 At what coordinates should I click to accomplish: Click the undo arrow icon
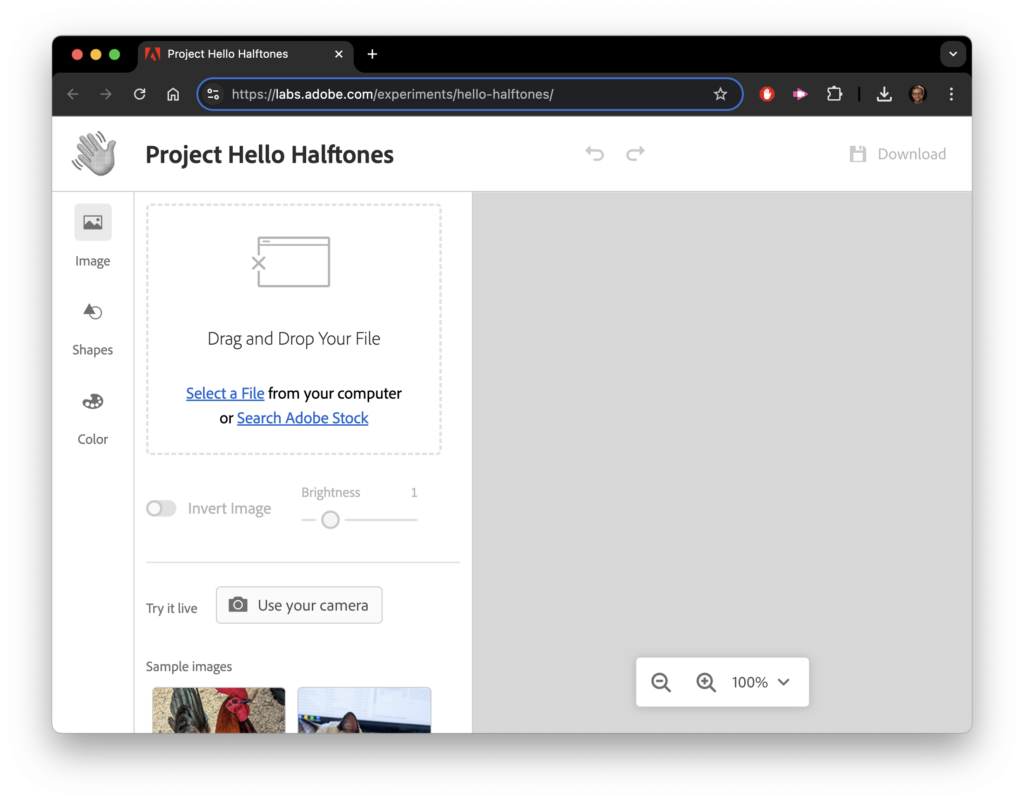tap(594, 153)
